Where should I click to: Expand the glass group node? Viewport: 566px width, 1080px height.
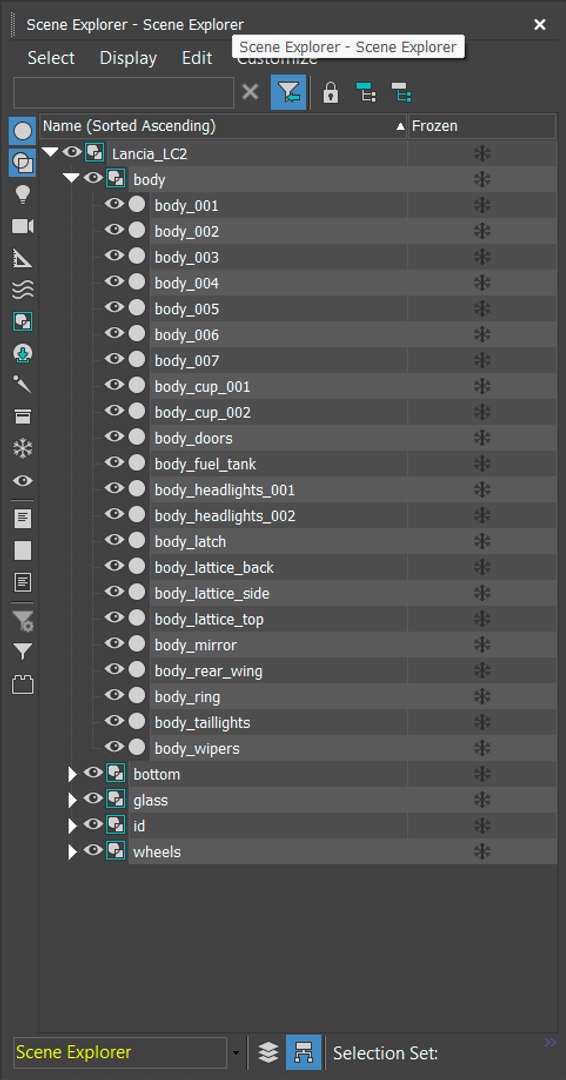[72, 800]
